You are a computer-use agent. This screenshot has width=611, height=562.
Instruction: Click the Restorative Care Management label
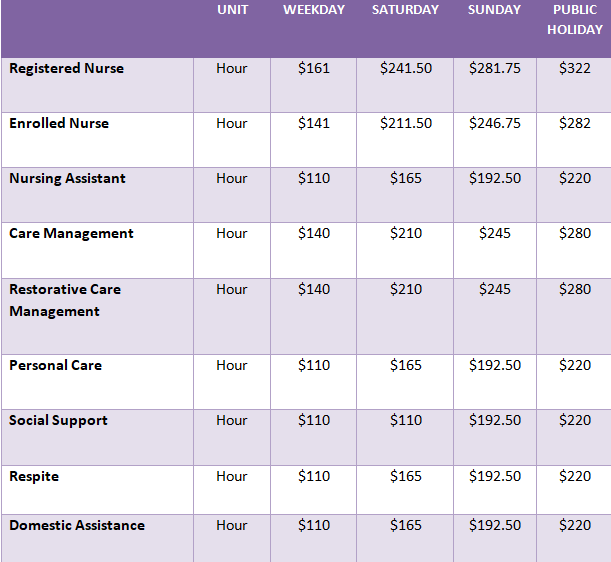(65, 300)
